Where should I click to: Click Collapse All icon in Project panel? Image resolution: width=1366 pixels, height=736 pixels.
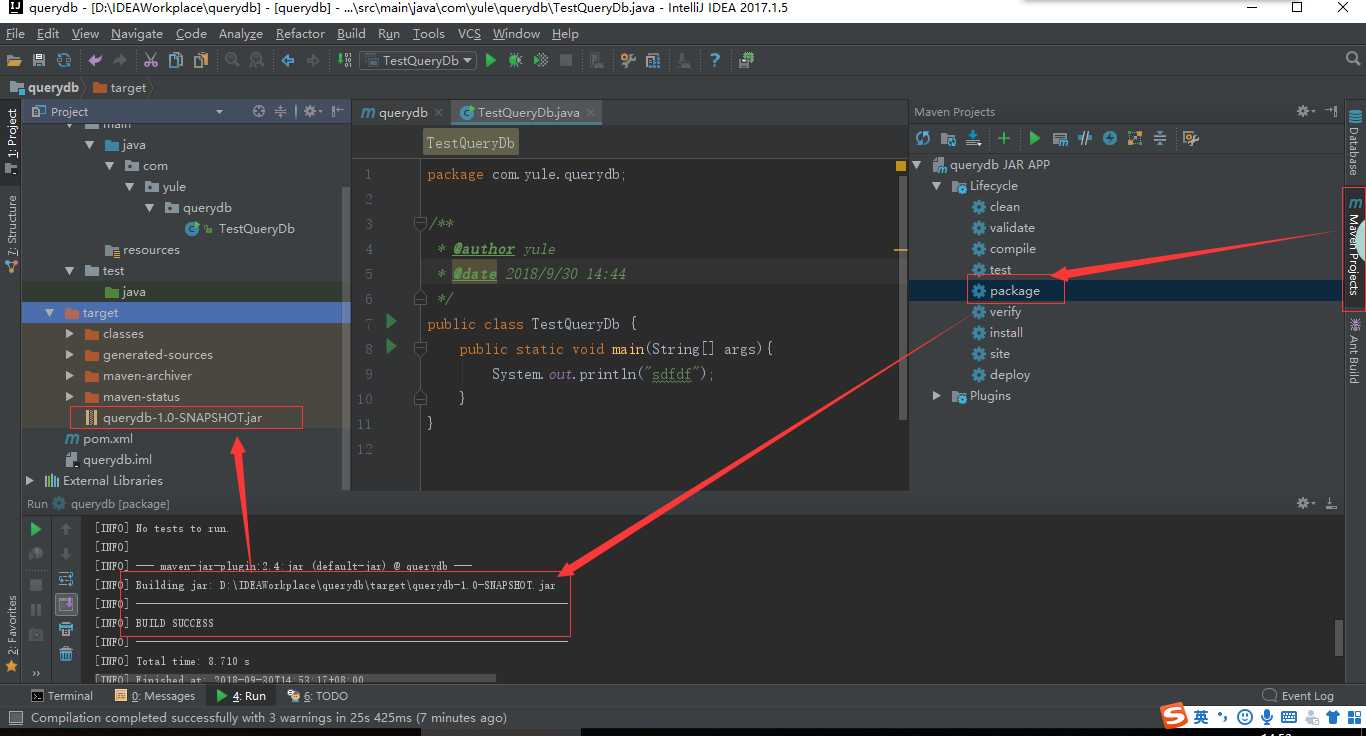281,111
